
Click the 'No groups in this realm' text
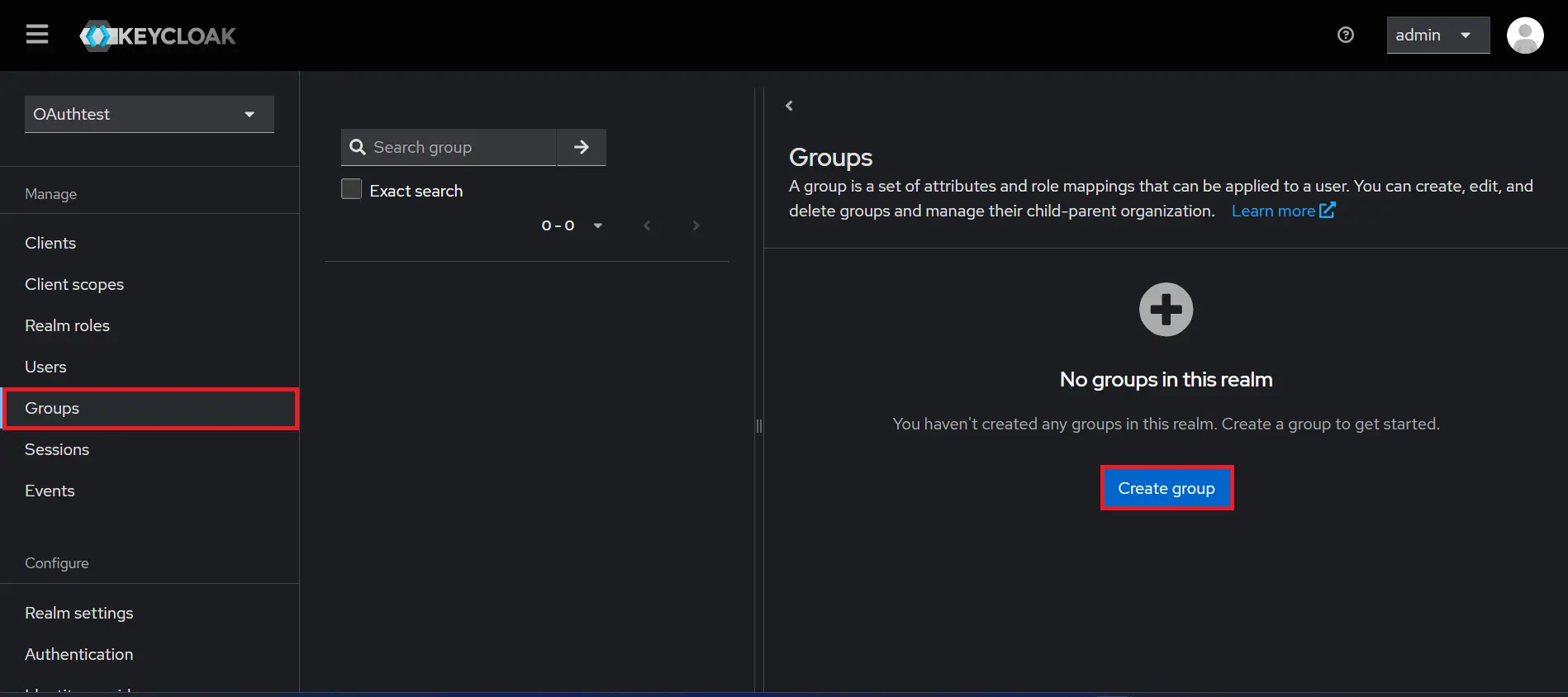(1166, 379)
